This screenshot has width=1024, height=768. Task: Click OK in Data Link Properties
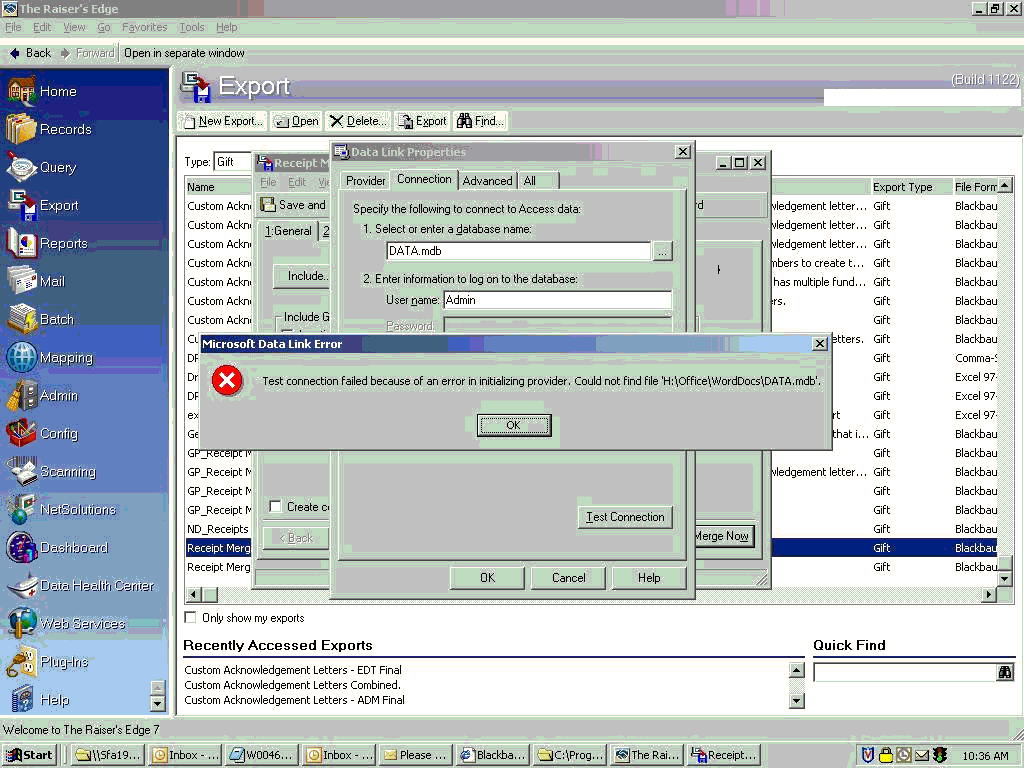[x=487, y=577]
